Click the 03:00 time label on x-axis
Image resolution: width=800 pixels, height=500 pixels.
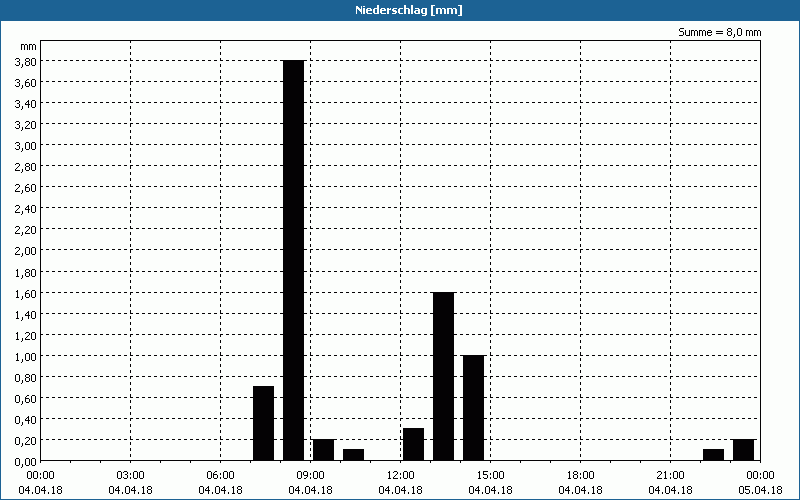131,476
